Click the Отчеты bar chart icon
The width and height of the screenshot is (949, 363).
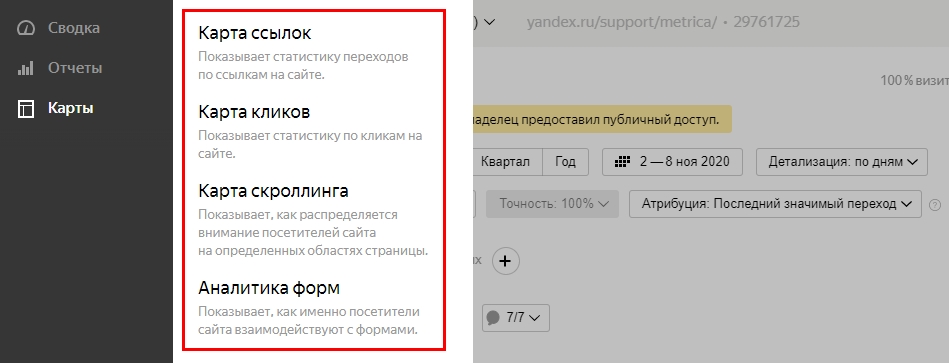tap(25, 68)
